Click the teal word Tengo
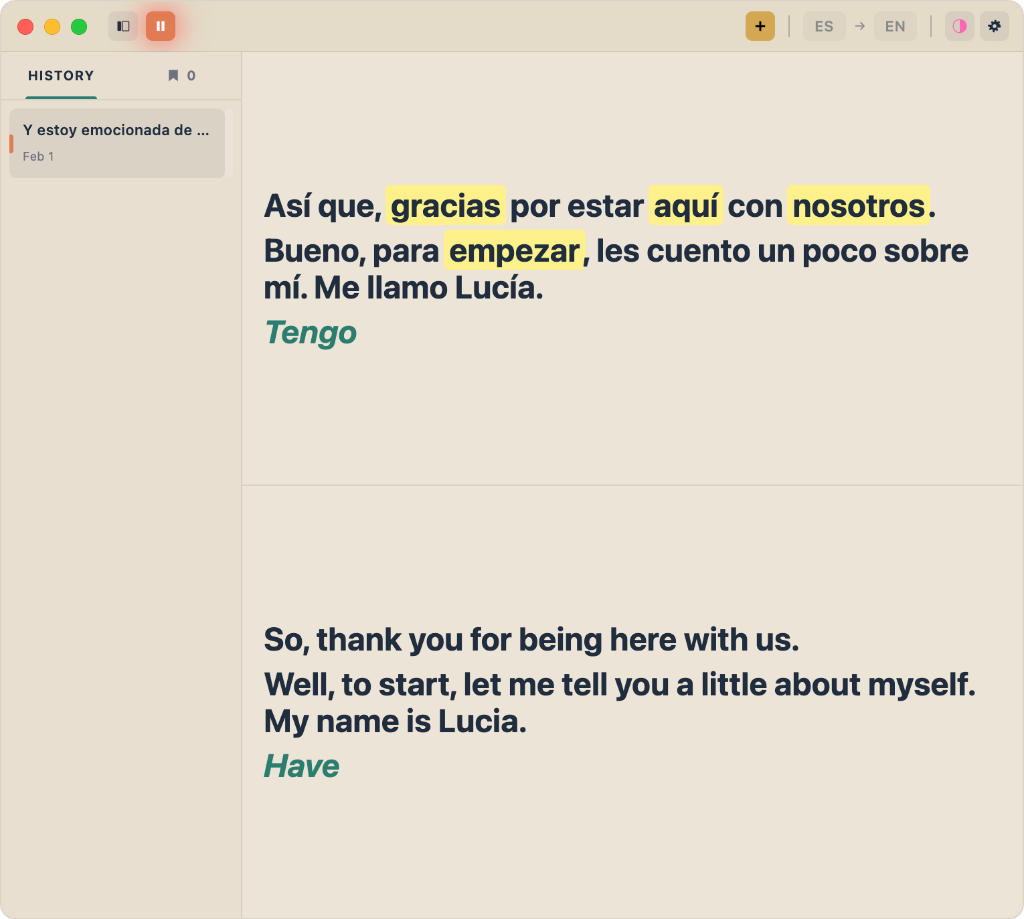Image resolution: width=1024 pixels, height=919 pixels. click(310, 332)
